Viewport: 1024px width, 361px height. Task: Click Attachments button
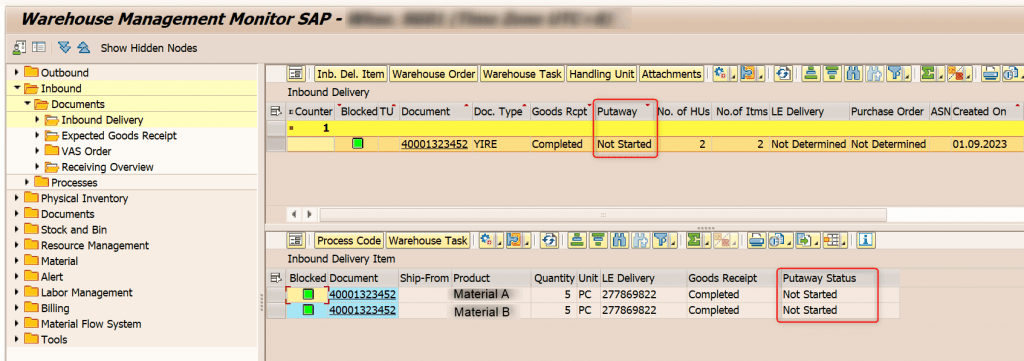(671, 74)
